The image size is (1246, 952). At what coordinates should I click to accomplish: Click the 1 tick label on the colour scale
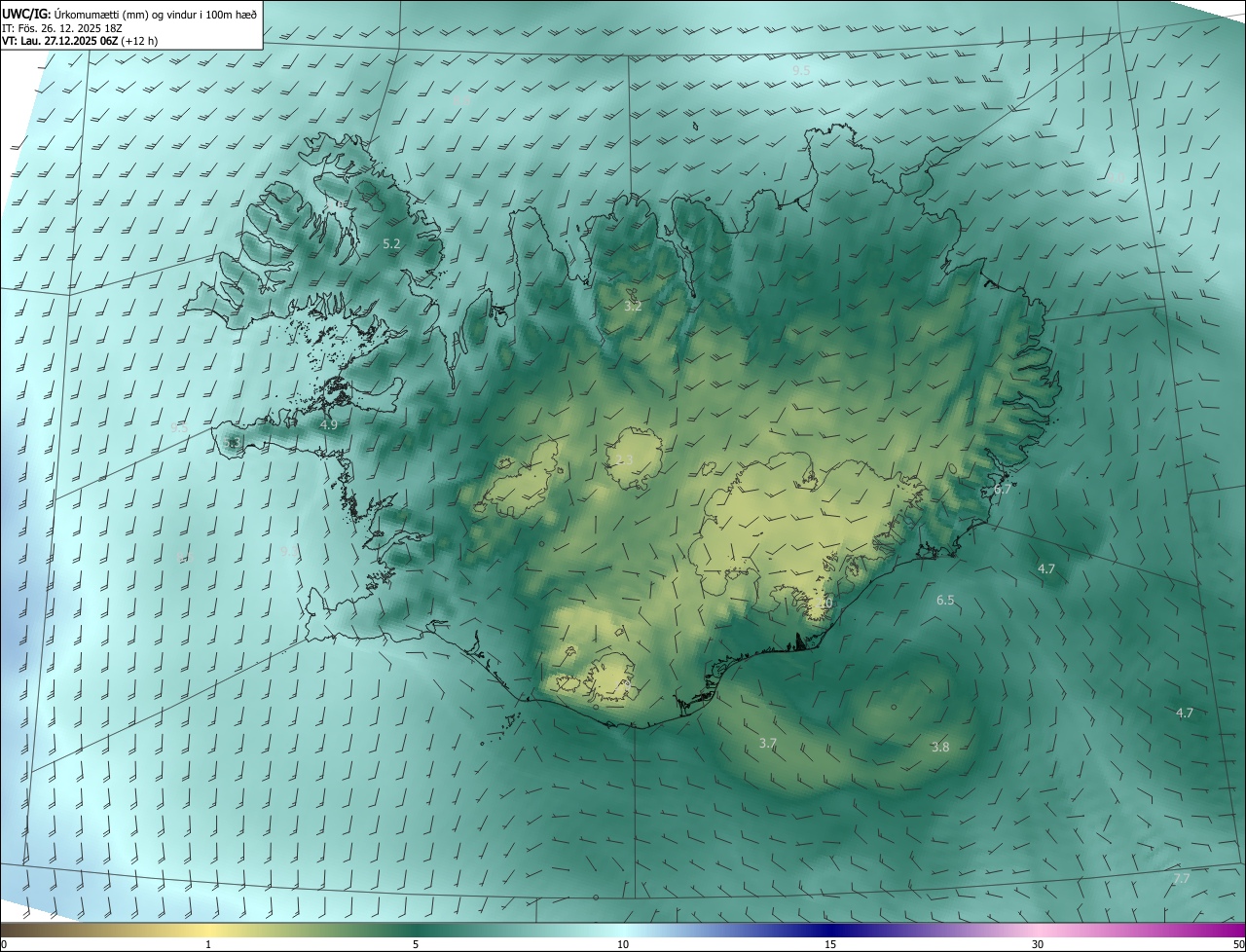tap(208, 944)
